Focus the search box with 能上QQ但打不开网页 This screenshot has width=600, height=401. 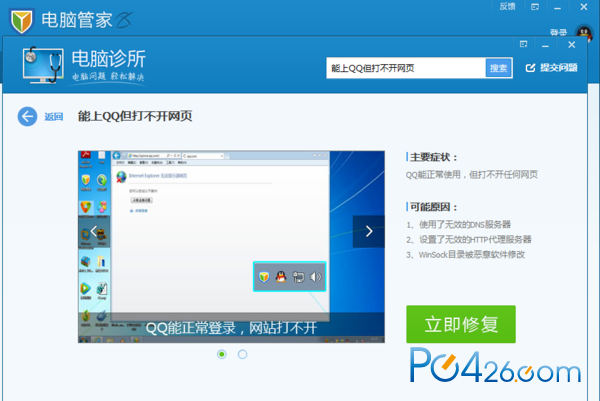click(406, 68)
